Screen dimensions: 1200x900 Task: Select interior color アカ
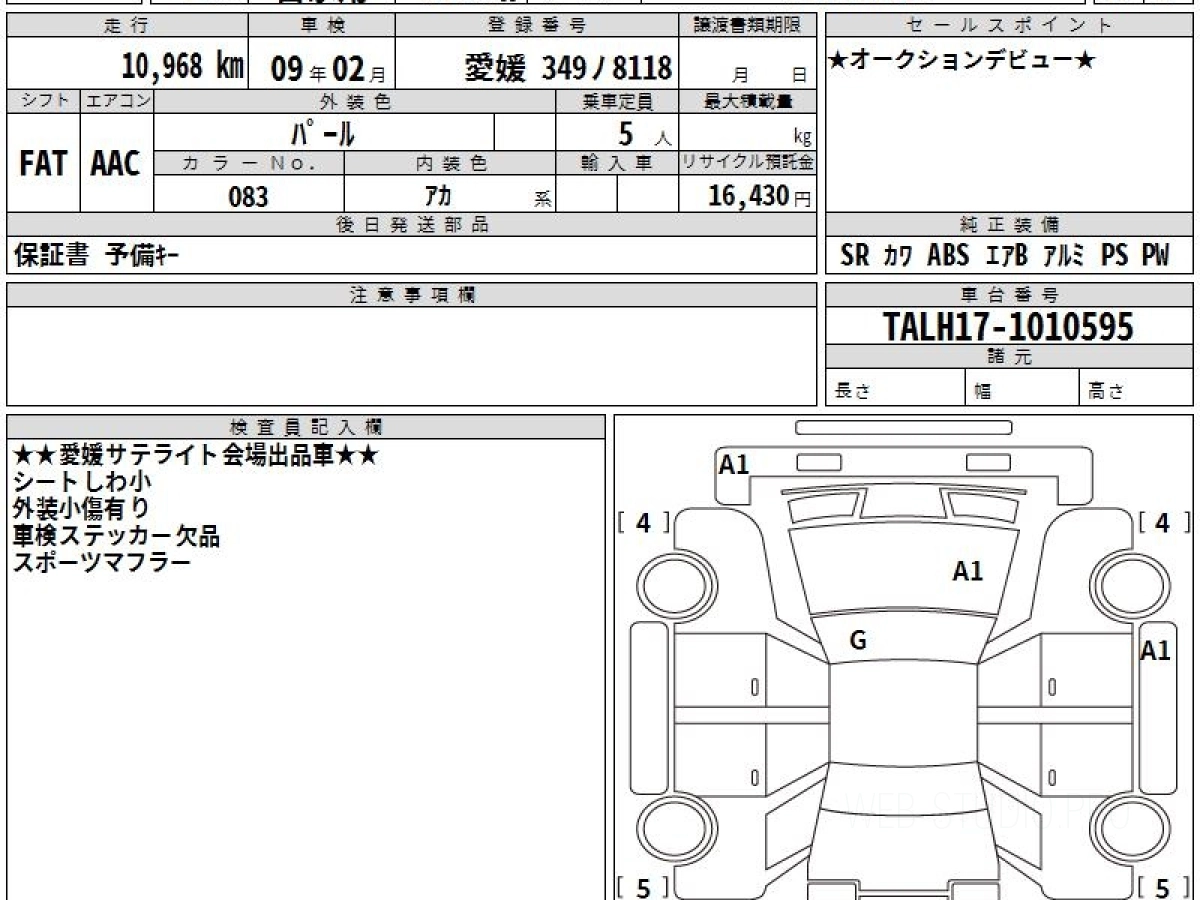(x=438, y=195)
